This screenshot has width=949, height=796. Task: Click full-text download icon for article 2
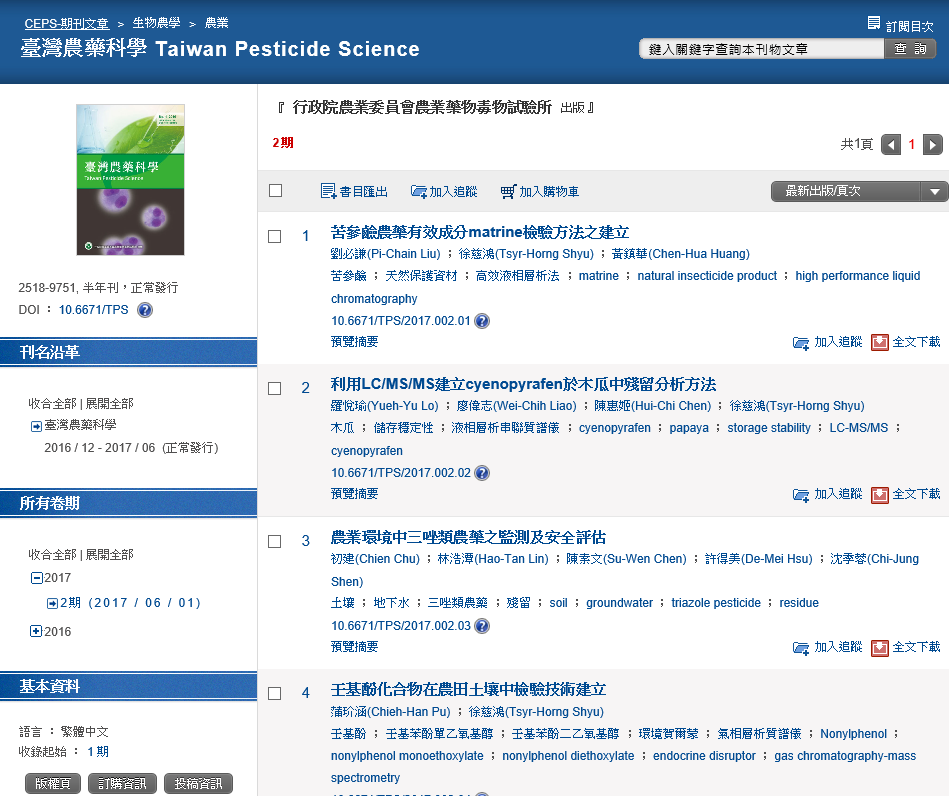coord(879,495)
